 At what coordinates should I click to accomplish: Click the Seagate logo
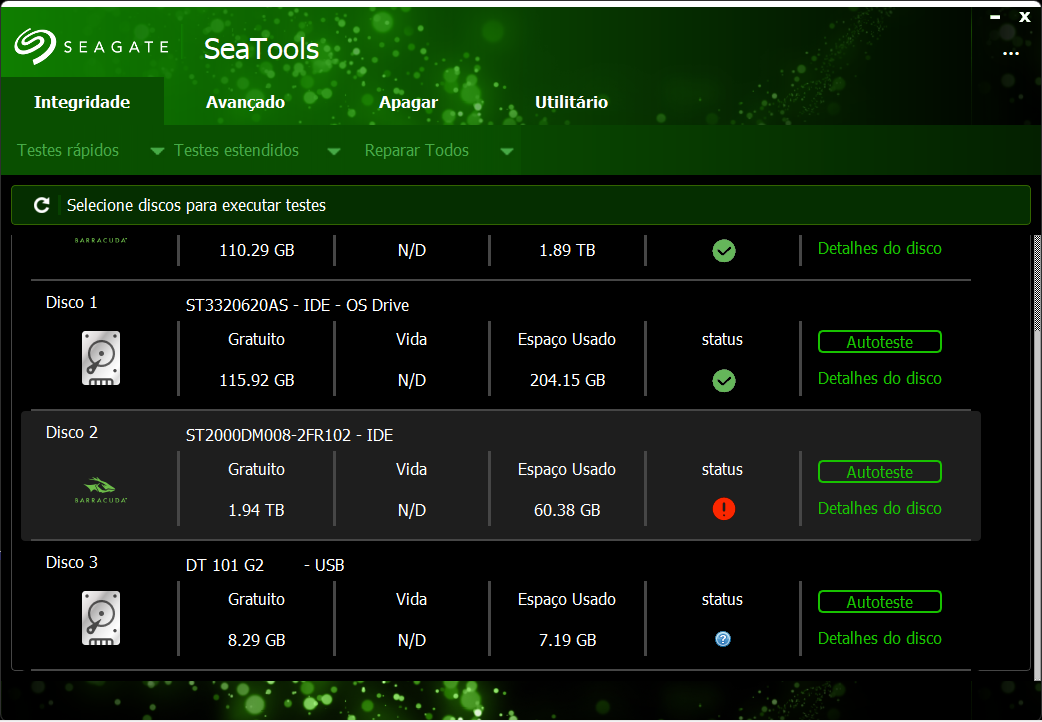(x=91, y=46)
